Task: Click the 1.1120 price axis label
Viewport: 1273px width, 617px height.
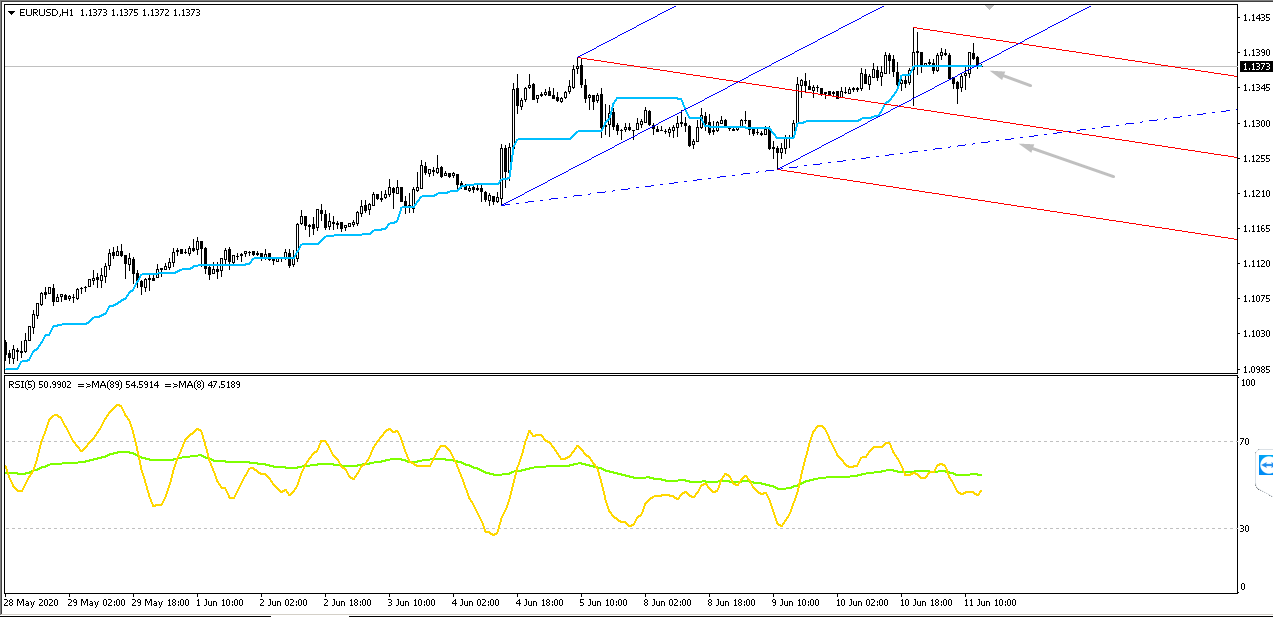Action: pos(1255,264)
